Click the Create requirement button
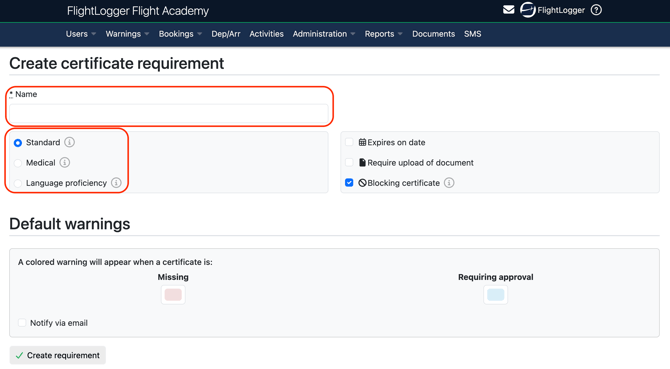Viewport: 670px width, 369px height. click(x=58, y=355)
